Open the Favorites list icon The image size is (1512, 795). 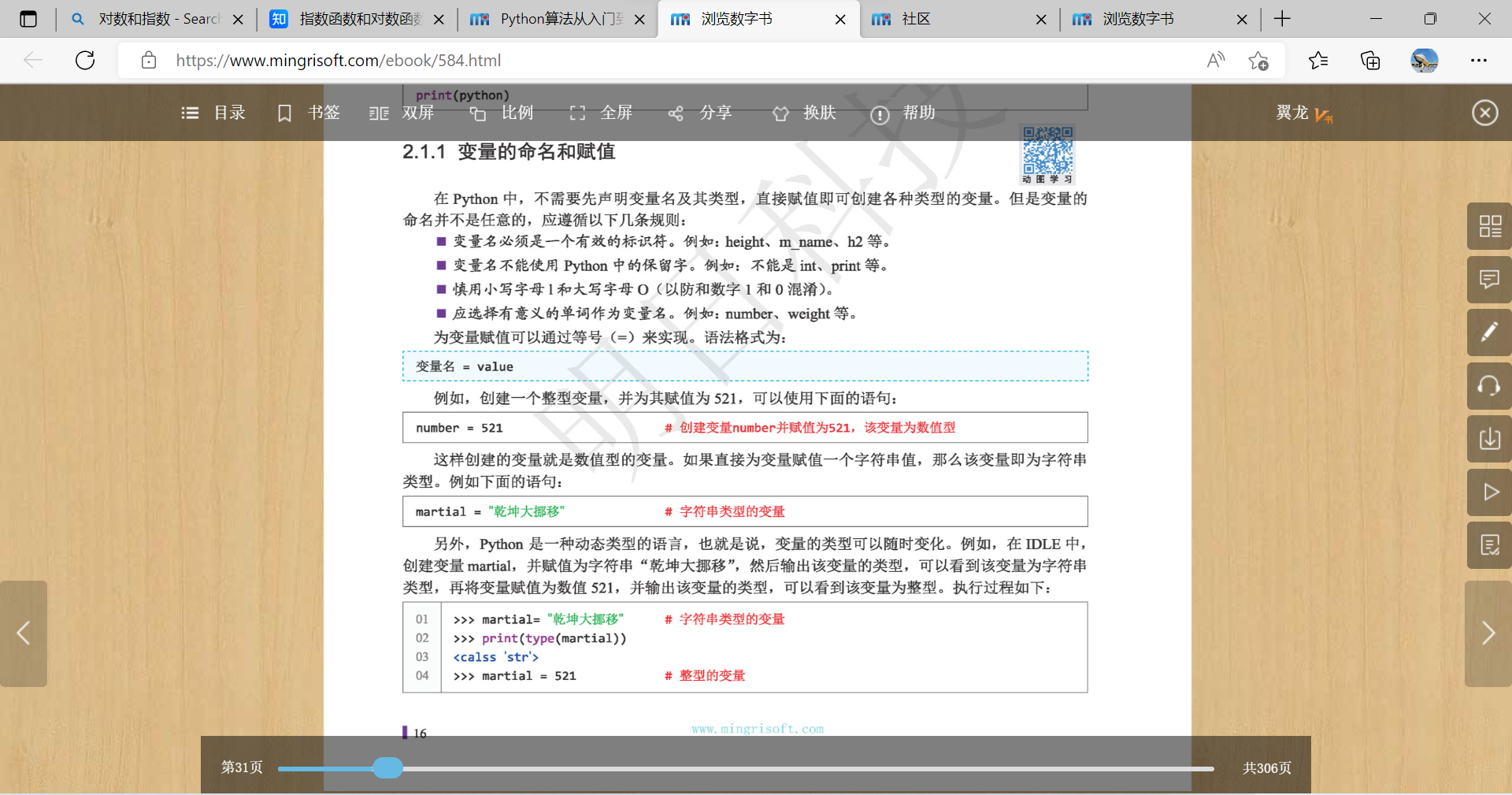(x=1318, y=60)
